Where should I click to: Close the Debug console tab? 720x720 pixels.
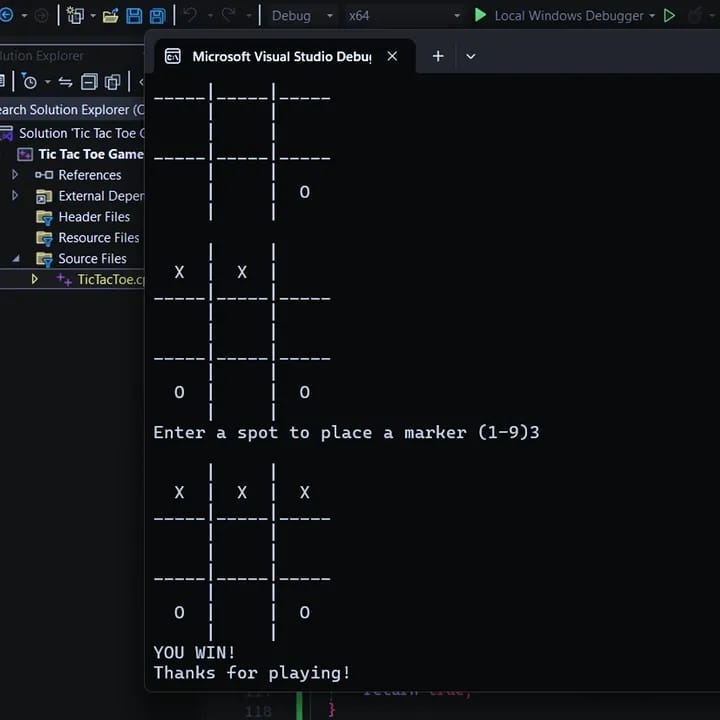[392, 56]
